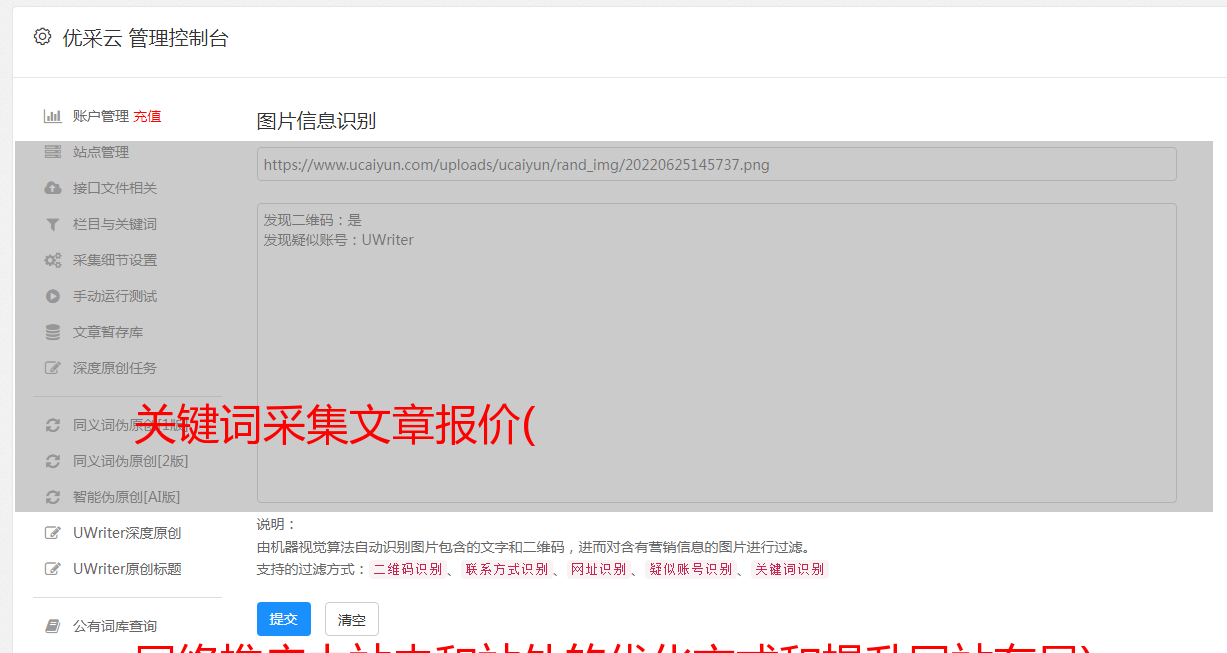Click the filter icon for 栏目与关键词
Image resolution: width=1227 pixels, height=653 pixels.
[x=53, y=224]
